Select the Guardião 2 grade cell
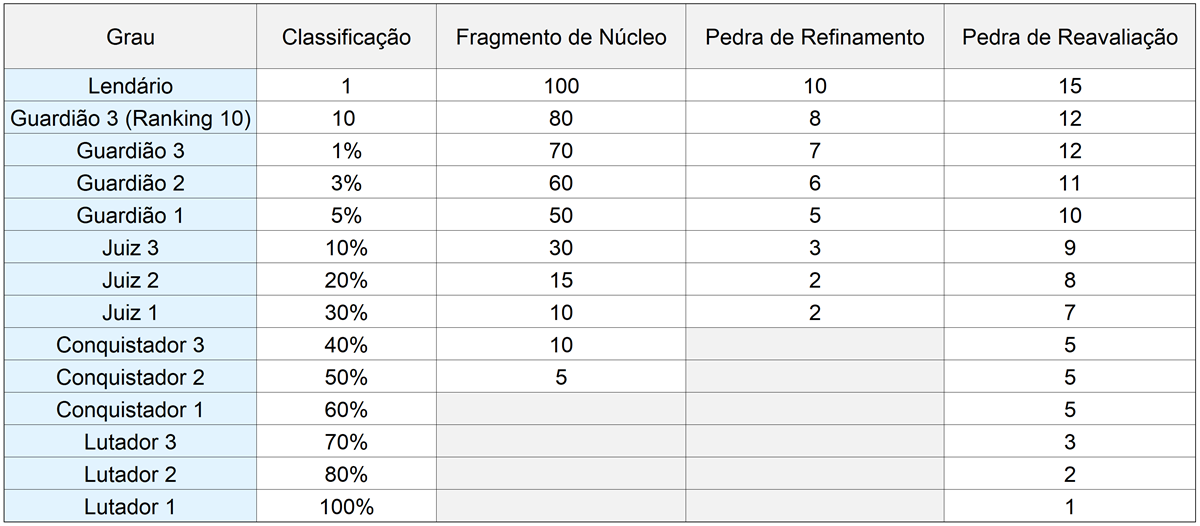The image size is (1200, 526). pyautogui.click(x=130, y=183)
